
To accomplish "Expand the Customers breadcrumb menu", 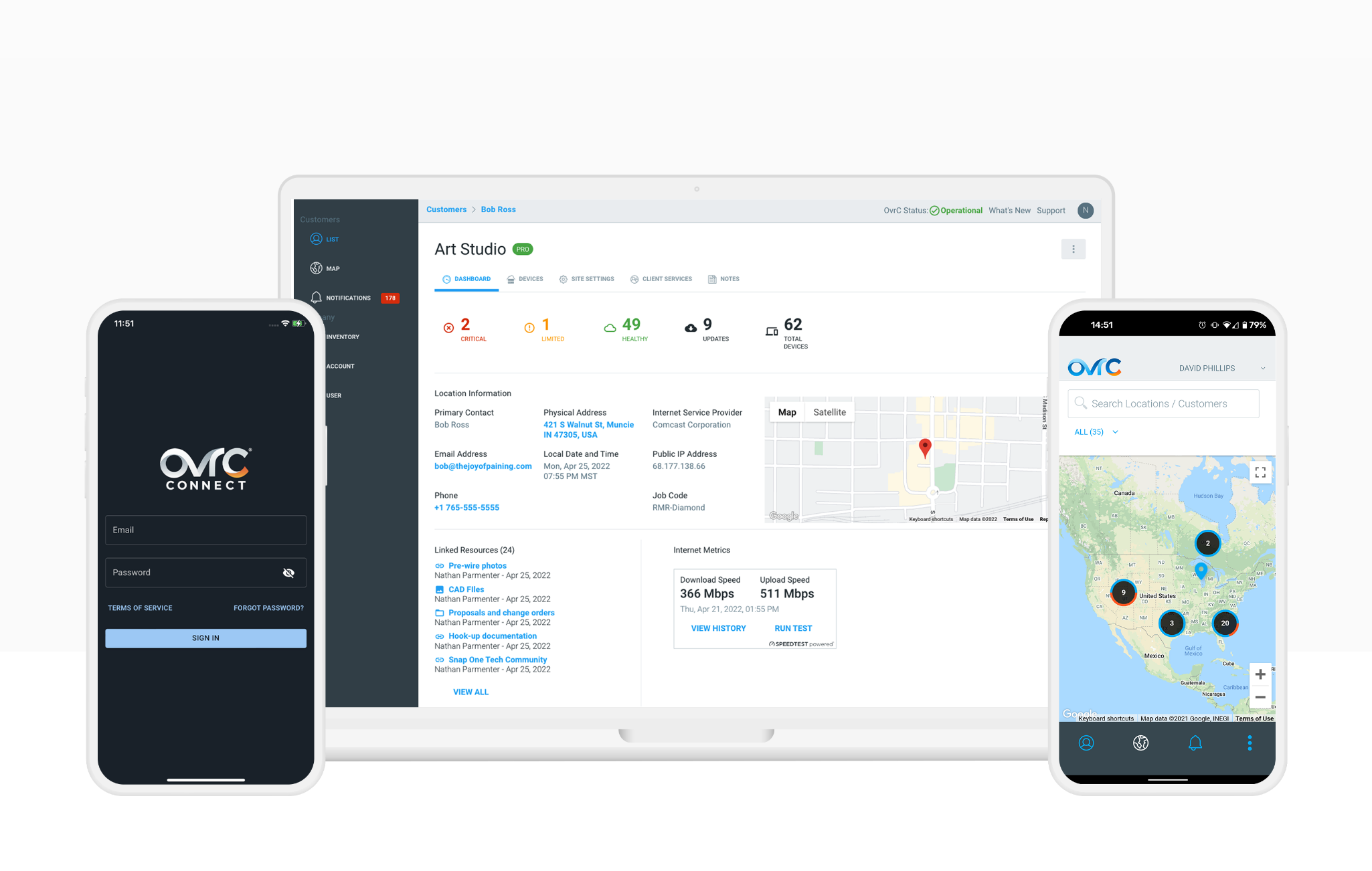I will pos(451,208).
